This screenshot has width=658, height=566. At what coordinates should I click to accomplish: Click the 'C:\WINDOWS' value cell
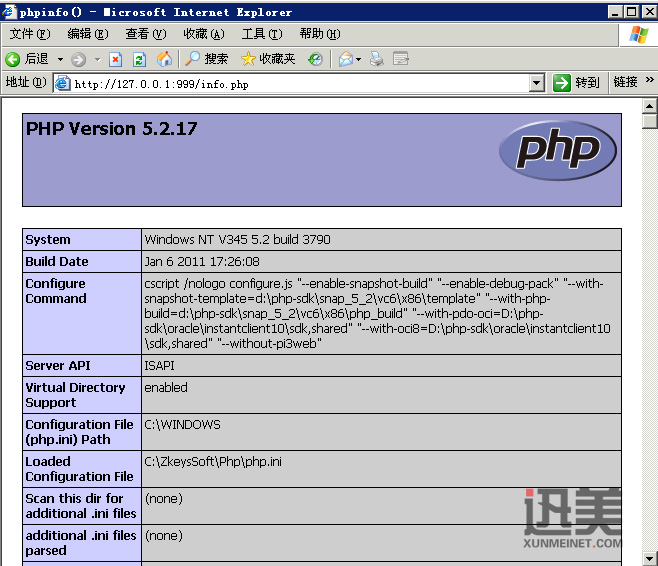tap(381, 432)
